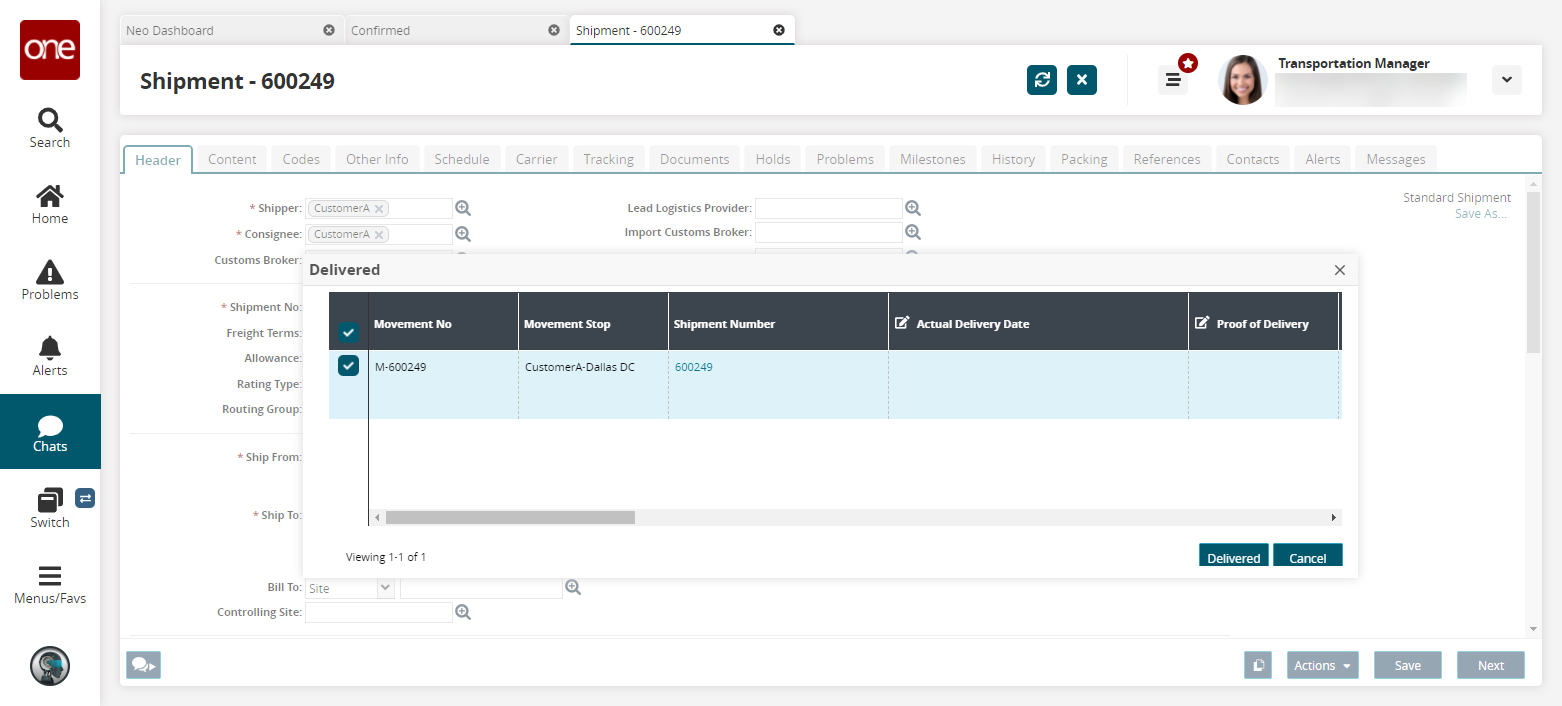The height and width of the screenshot is (706, 1562).
Task: Go to Problems in sidebar
Action: click(x=49, y=280)
